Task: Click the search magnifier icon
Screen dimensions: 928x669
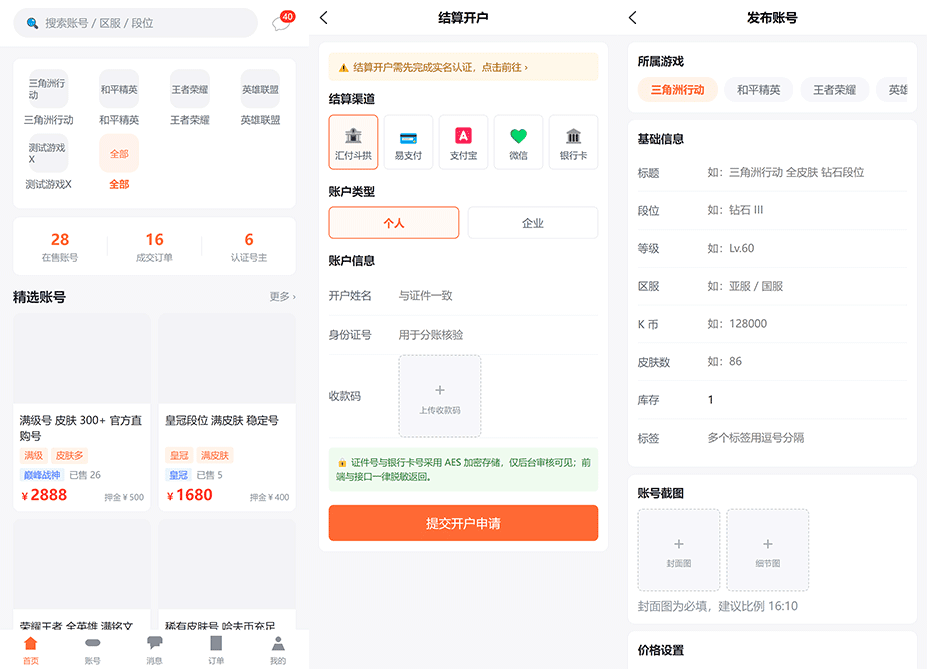Action: 33,23
